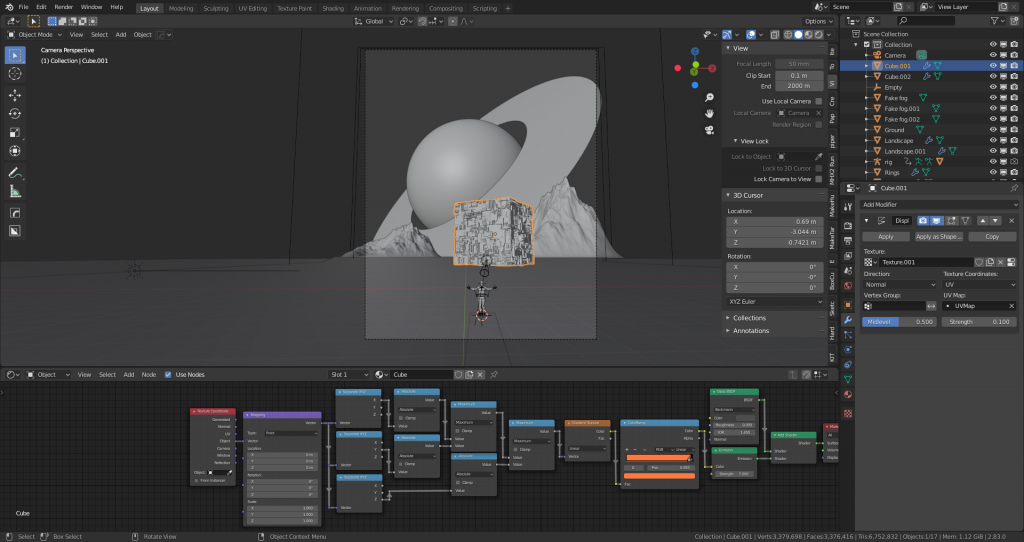Screen dimensions: 1024x542
Task: Remove the Displace modifier with its X button
Action: 1012,221
